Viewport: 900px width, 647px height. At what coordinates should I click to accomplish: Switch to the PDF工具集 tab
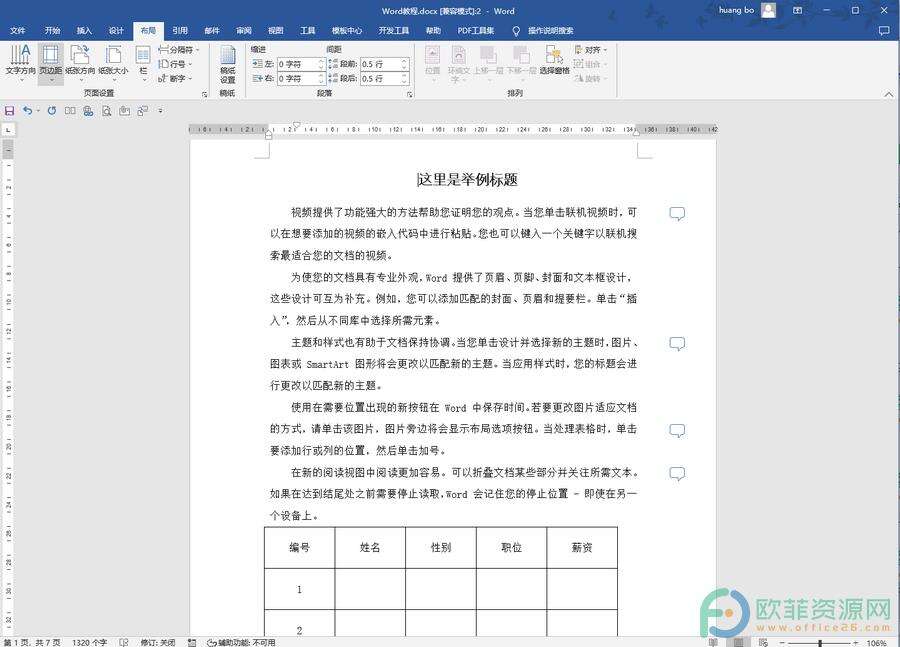[475, 30]
